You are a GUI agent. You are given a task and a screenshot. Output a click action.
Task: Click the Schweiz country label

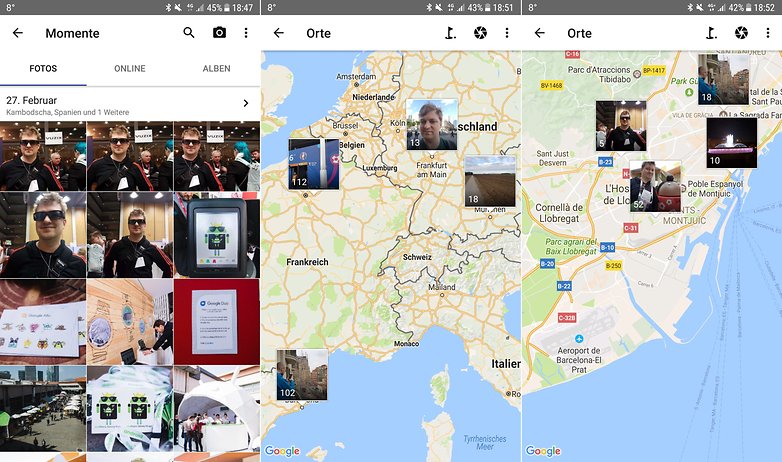tap(417, 257)
